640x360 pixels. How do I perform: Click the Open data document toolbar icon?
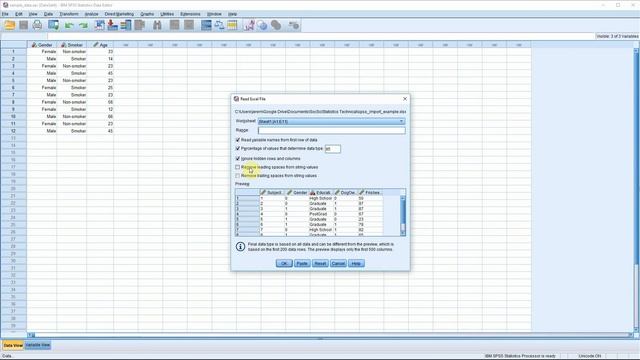coord(9,25)
